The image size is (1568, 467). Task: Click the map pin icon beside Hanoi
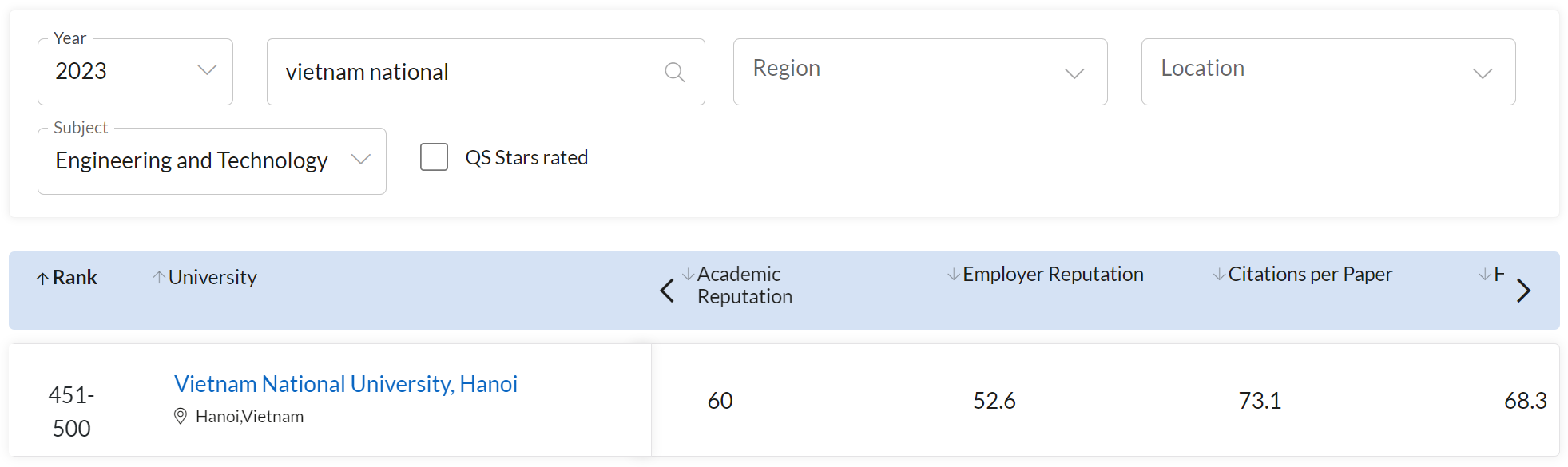pyautogui.click(x=181, y=417)
